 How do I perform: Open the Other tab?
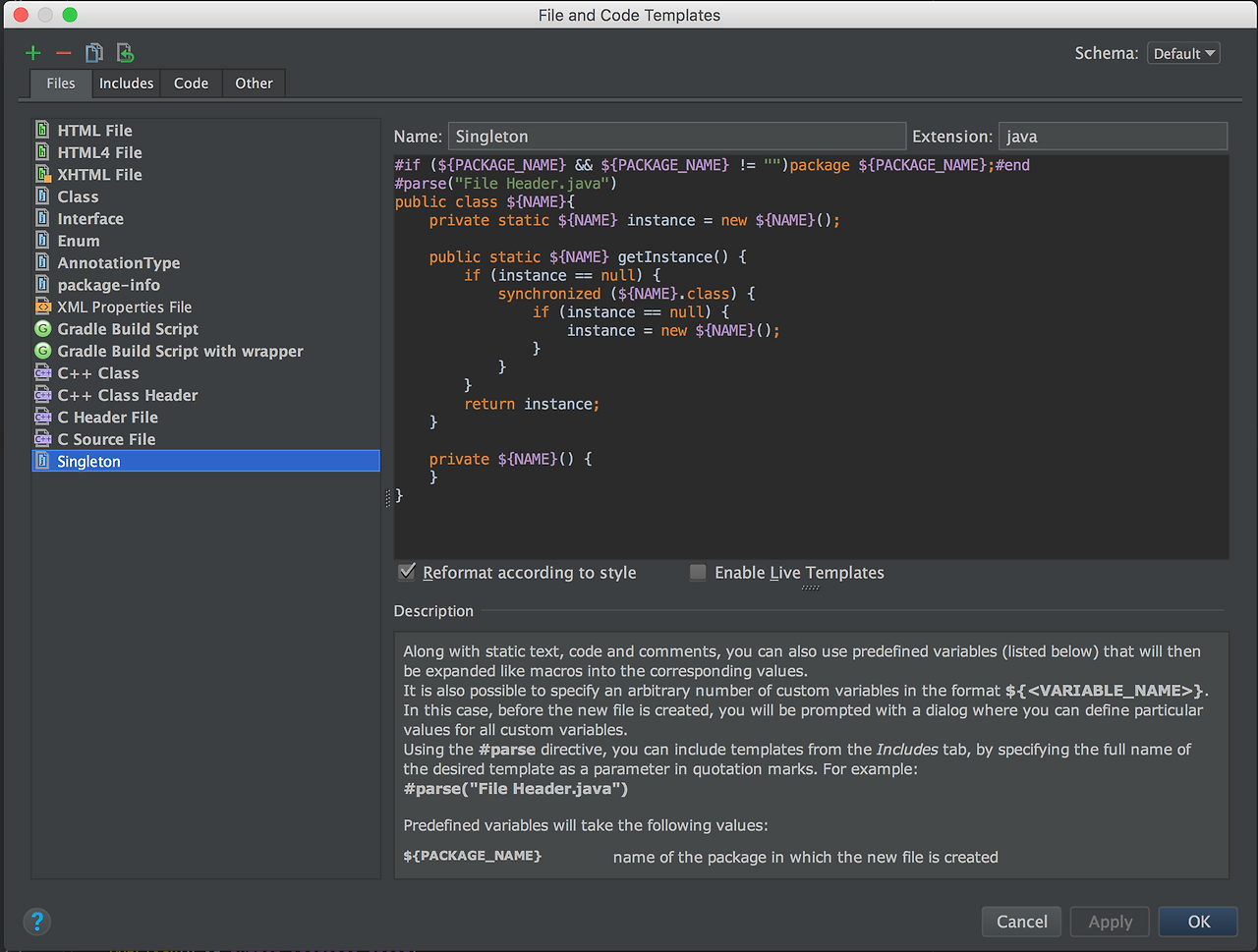[x=254, y=84]
